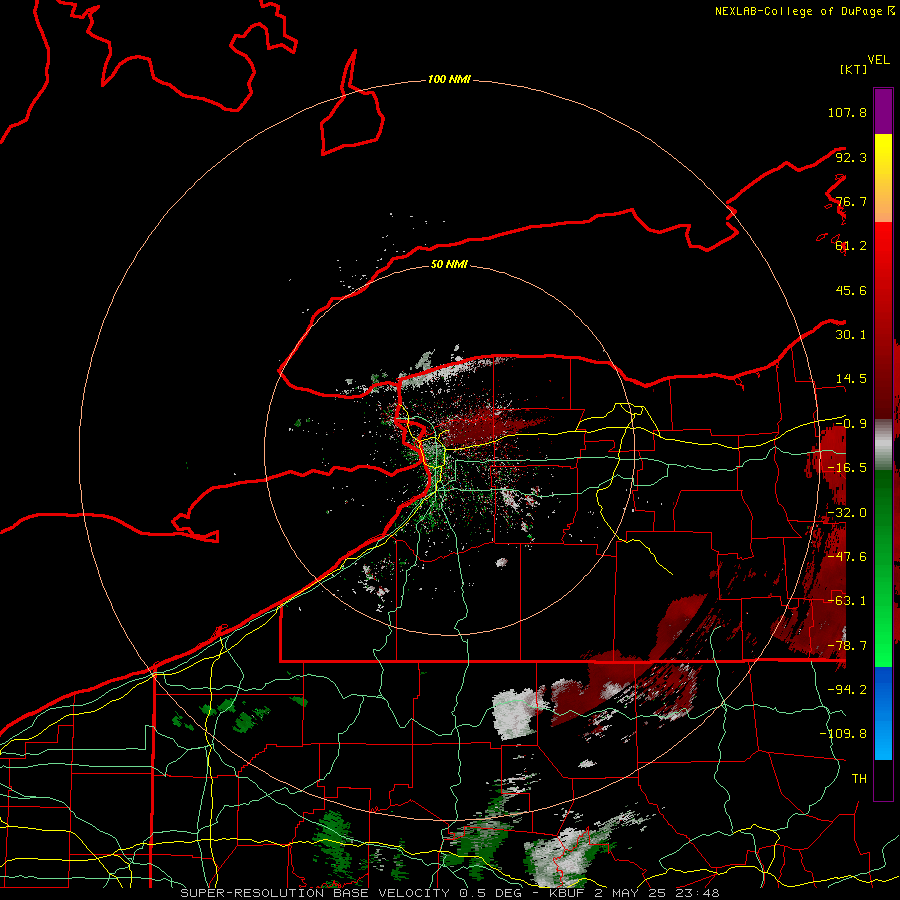This screenshot has width=900, height=900.
Task: Click the 107.8 velocity scale value
Action: pos(847,112)
